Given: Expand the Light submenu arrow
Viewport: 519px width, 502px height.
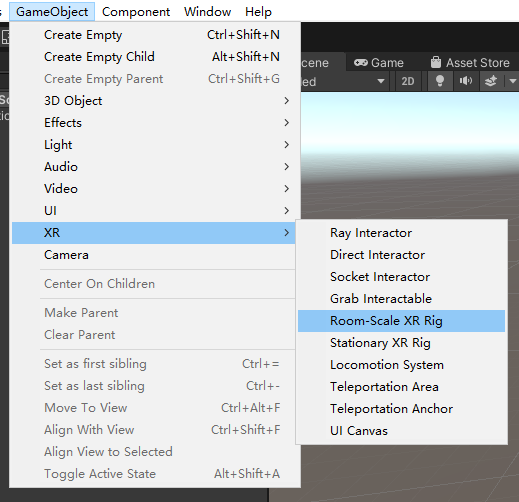Looking at the screenshot, I should point(286,145).
